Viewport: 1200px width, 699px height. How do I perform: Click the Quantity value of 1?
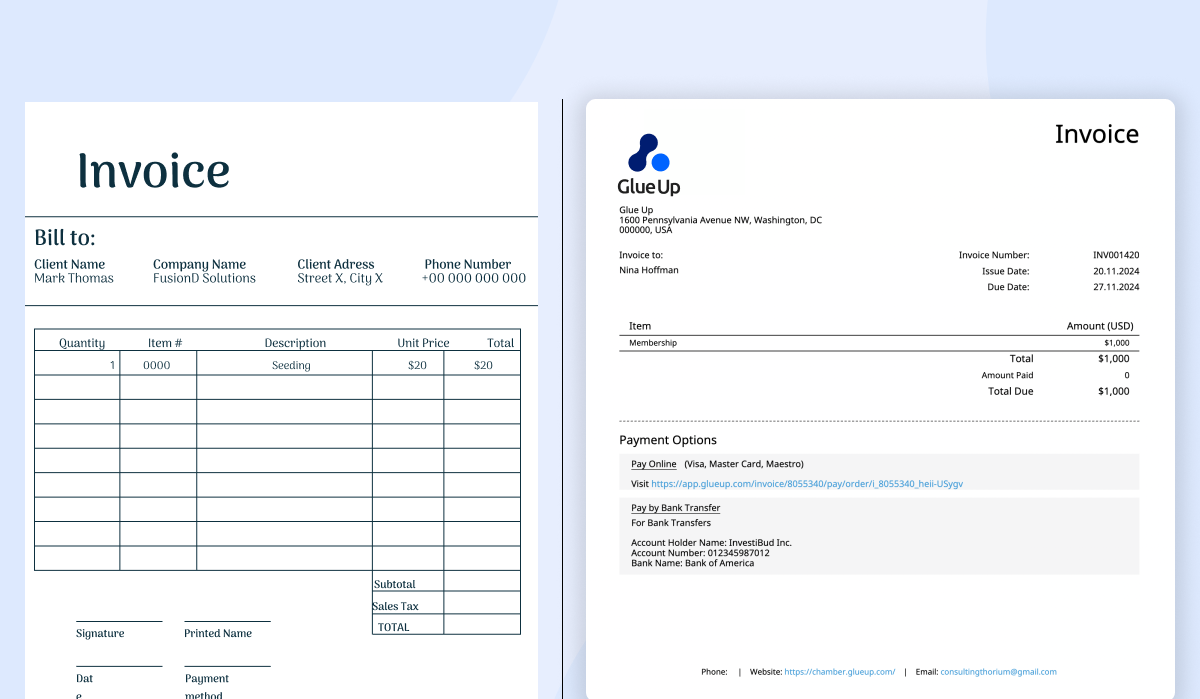(108, 364)
